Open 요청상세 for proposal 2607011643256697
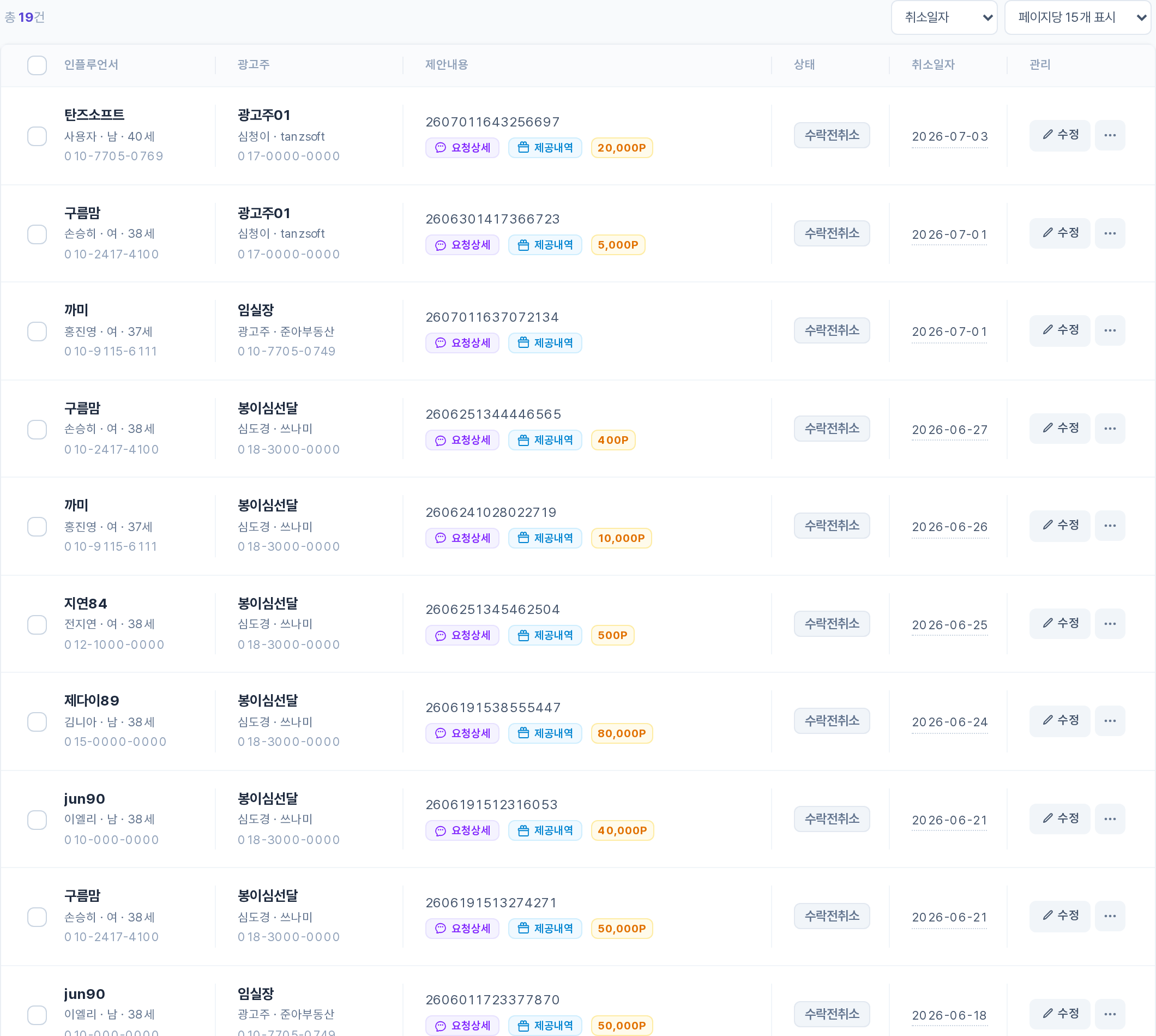The width and height of the screenshot is (1156, 1036). coord(462,148)
